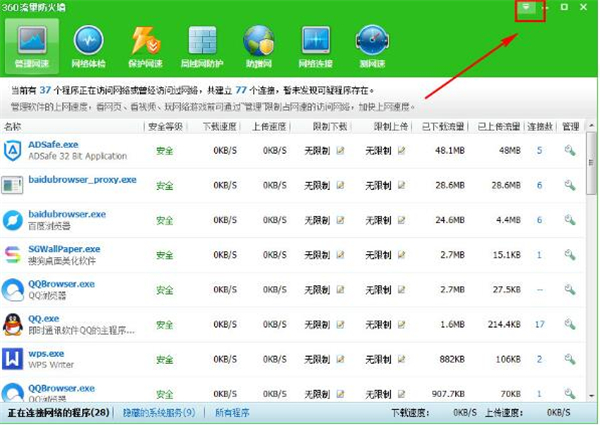Open manage wrench for SGWallPaper.exe

click(x=570, y=255)
